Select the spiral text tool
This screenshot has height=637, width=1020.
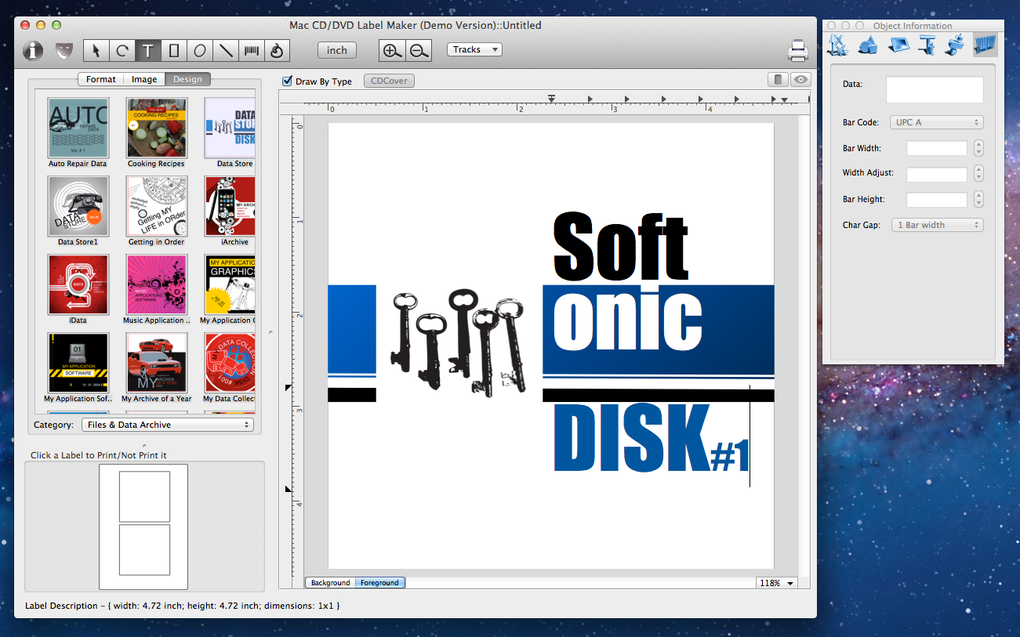276,50
